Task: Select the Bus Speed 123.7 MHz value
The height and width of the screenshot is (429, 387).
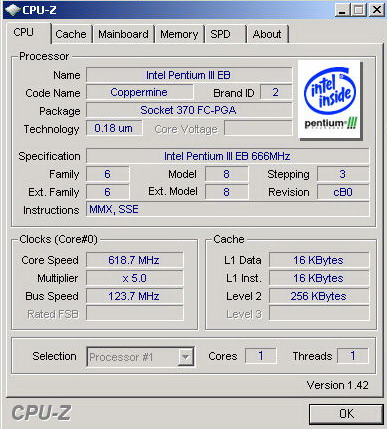Action: (x=134, y=296)
